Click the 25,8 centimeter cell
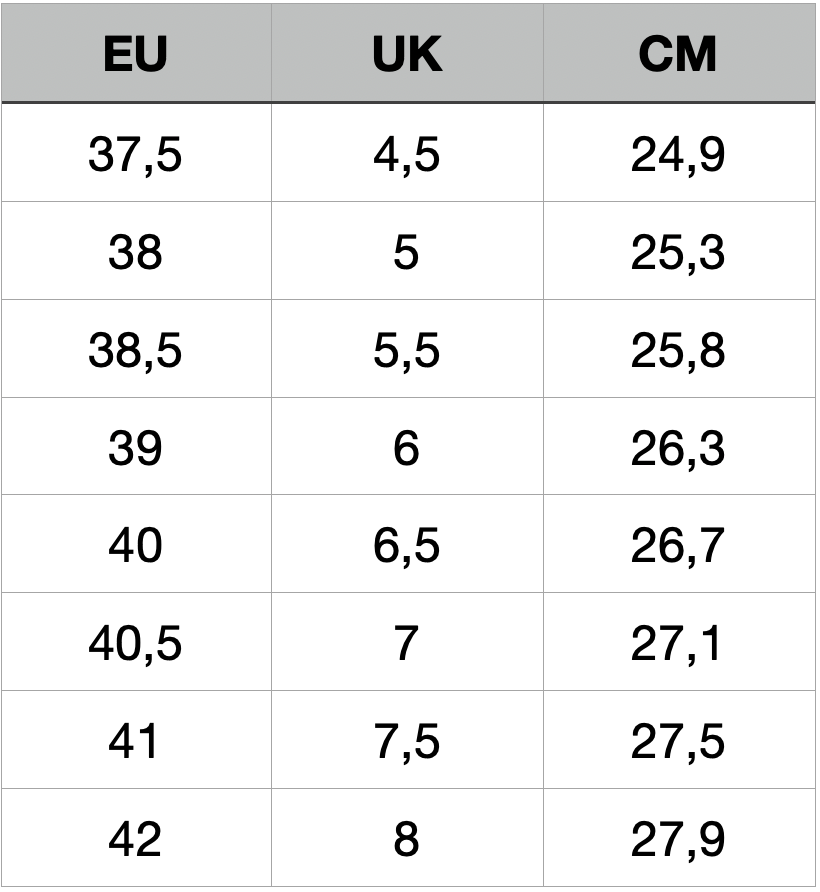Viewport: 820px width, 892px height. (677, 350)
